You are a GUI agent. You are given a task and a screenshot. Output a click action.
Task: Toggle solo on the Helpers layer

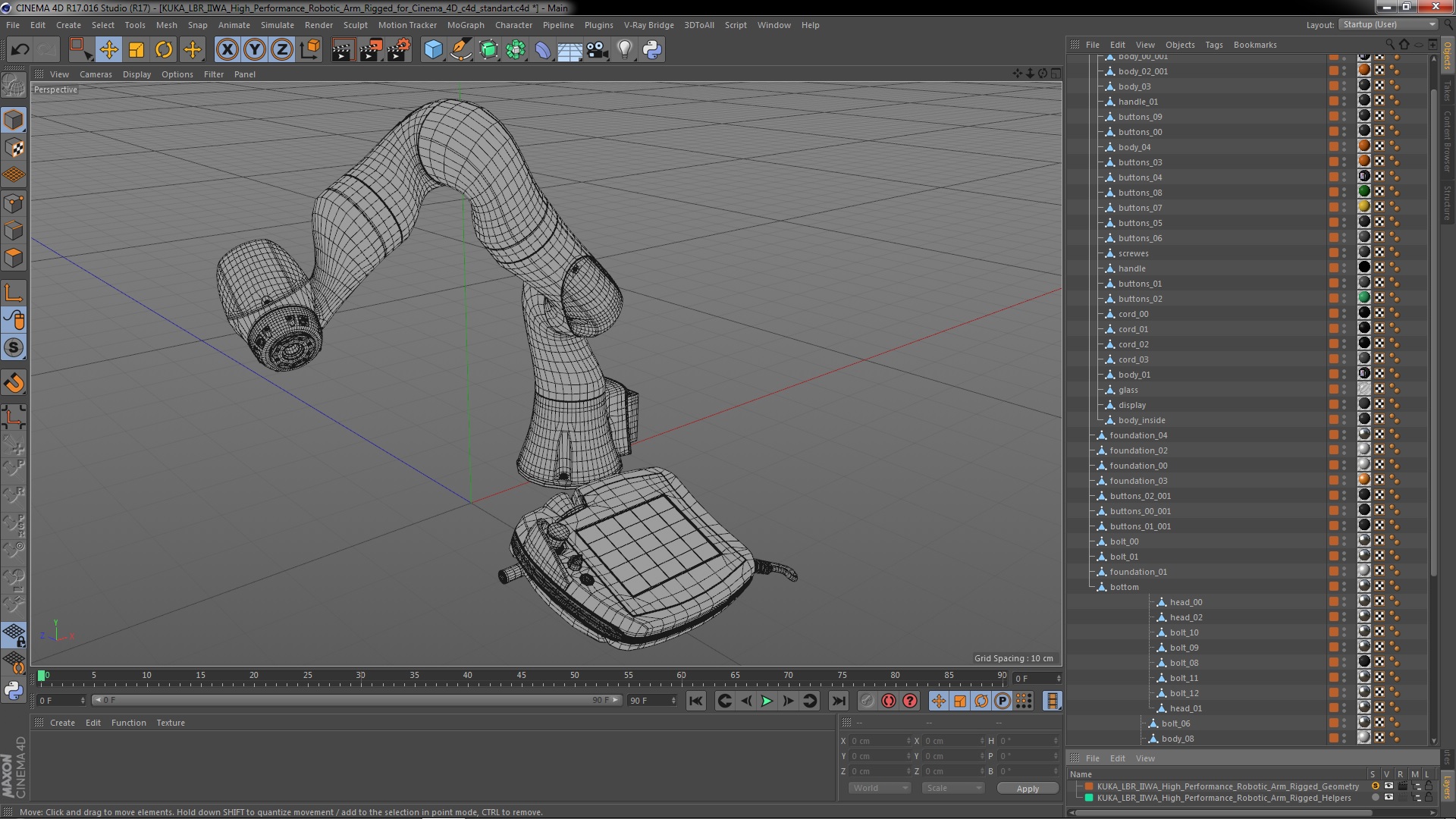1375,798
